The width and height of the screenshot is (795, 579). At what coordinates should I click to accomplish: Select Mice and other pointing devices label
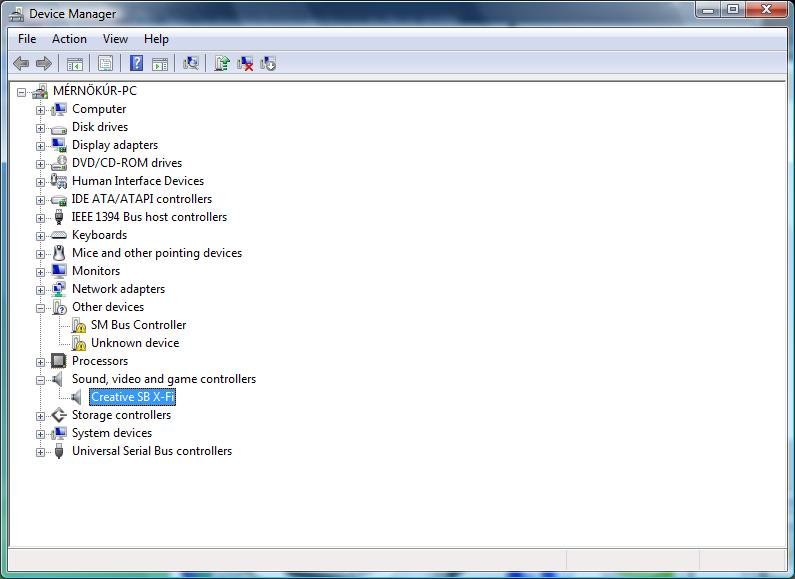(x=157, y=253)
